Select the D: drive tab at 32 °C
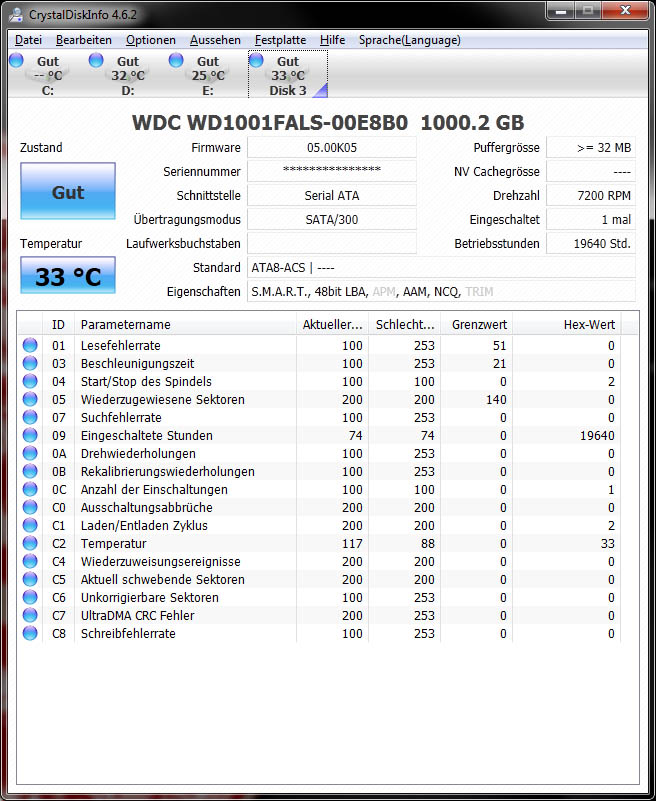The height and width of the screenshot is (801, 656). coord(128,75)
